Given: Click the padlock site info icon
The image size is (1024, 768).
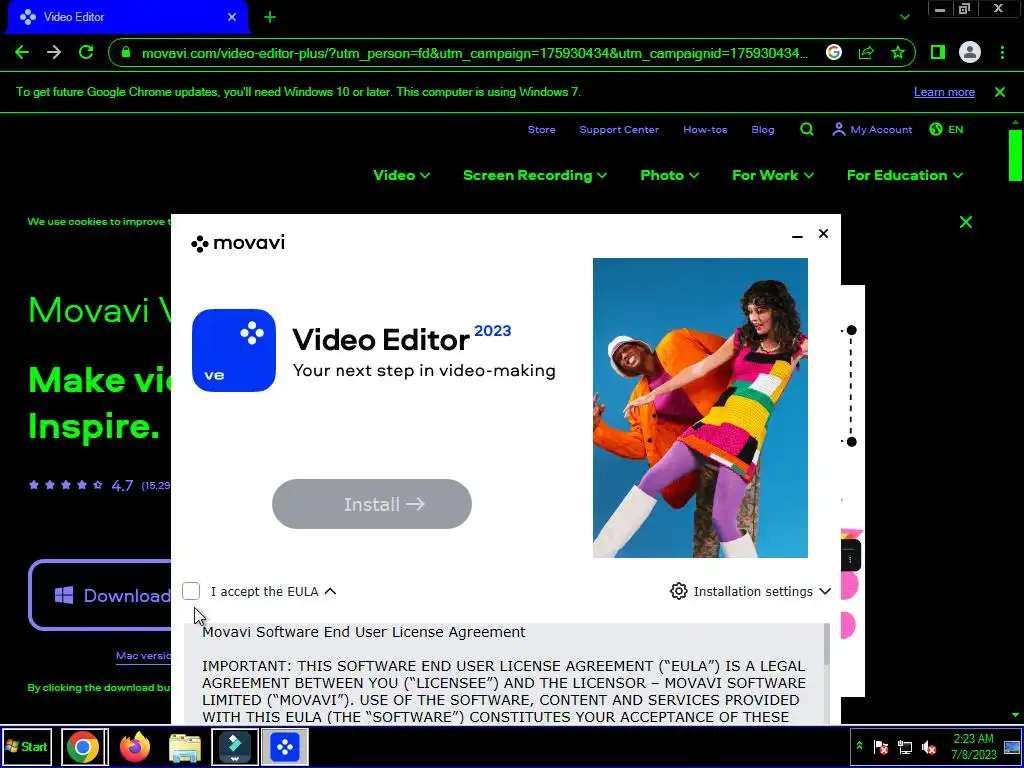Looking at the screenshot, I should [x=125, y=52].
